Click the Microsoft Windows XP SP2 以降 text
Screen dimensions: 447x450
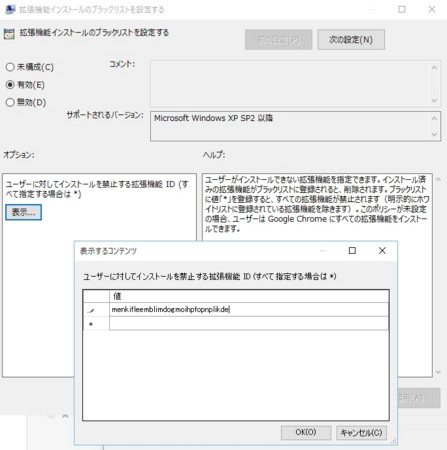(x=213, y=118)
